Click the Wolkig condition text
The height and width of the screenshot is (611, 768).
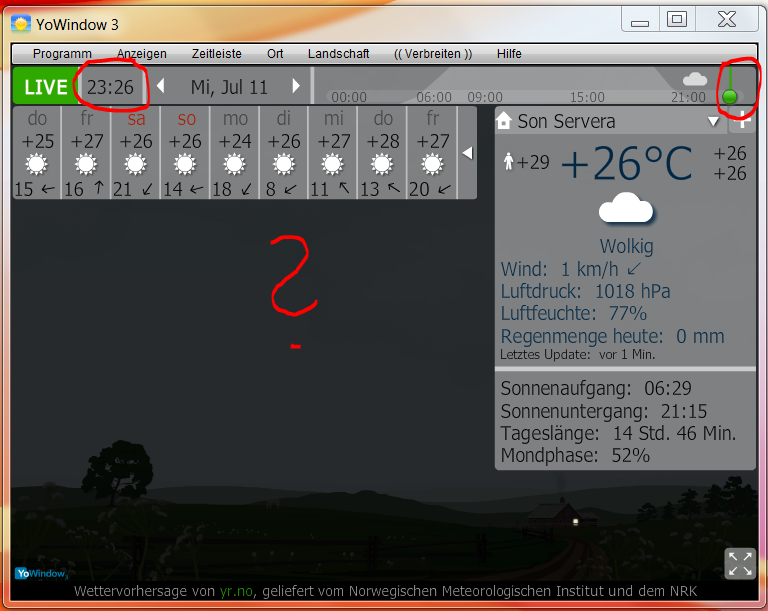coord(626,246)
